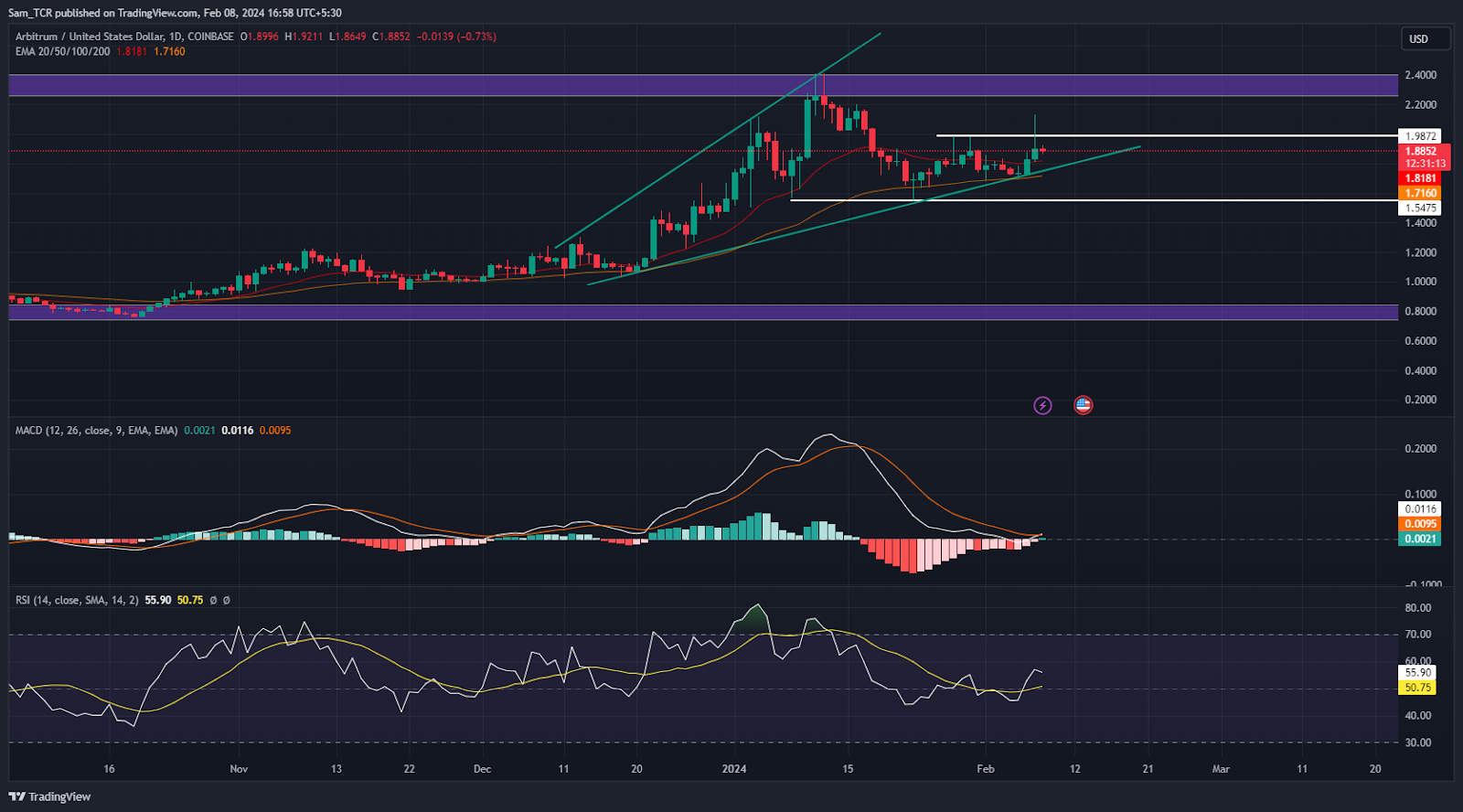Click the 12:31:13 candle countdown label
Screen dimensions: 1463x812
[x=1425, y=164]
